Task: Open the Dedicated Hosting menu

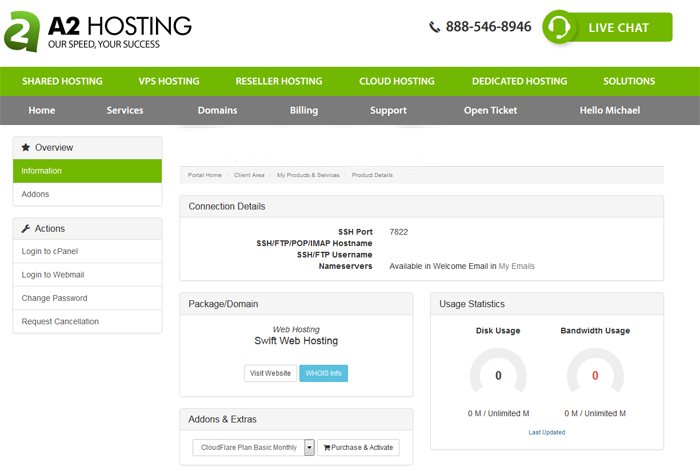Action: click(x=520, y=81)
